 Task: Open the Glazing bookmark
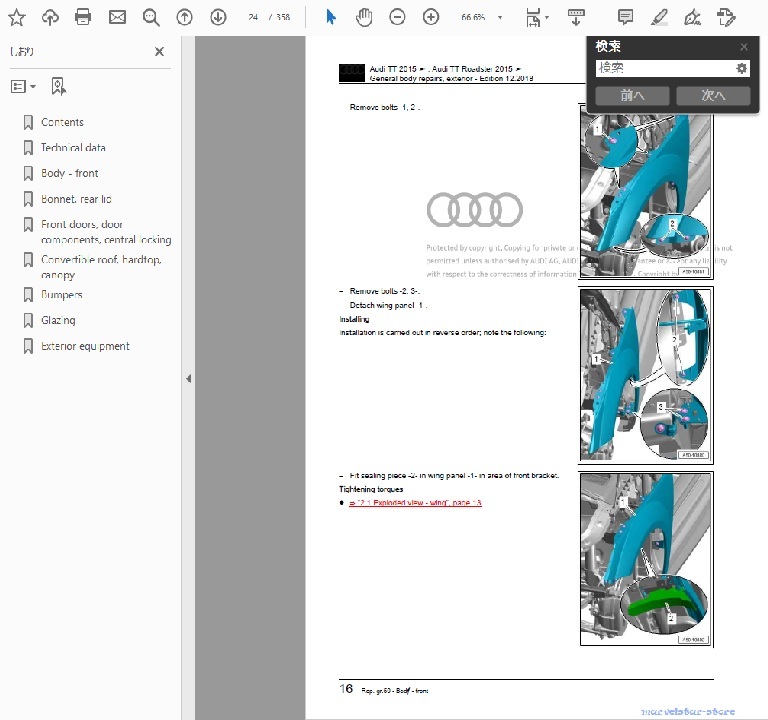pos(58,320)
